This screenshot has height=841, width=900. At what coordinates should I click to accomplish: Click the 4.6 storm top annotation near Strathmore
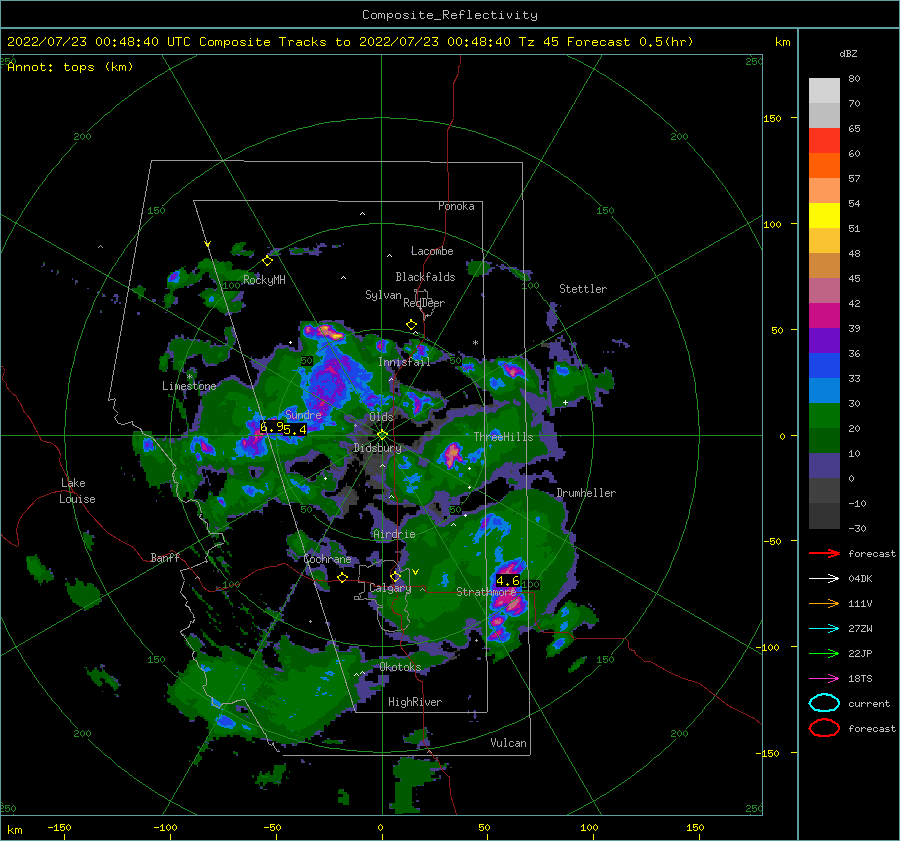[x=508, y=581]
